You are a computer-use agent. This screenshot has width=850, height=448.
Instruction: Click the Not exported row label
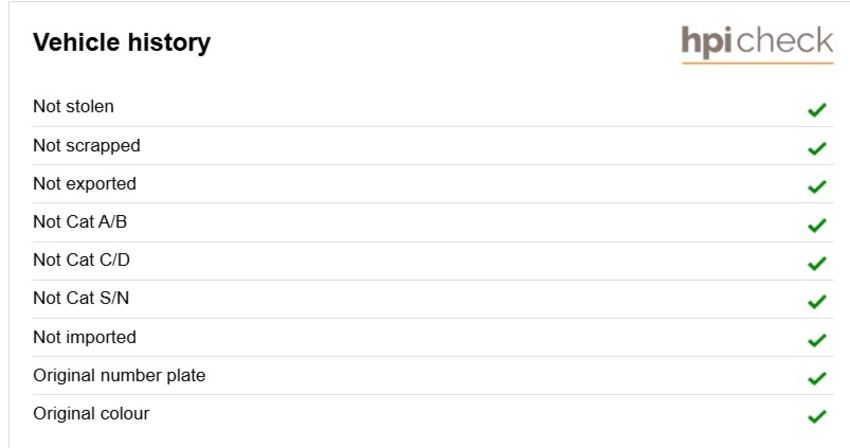[85, 184]
